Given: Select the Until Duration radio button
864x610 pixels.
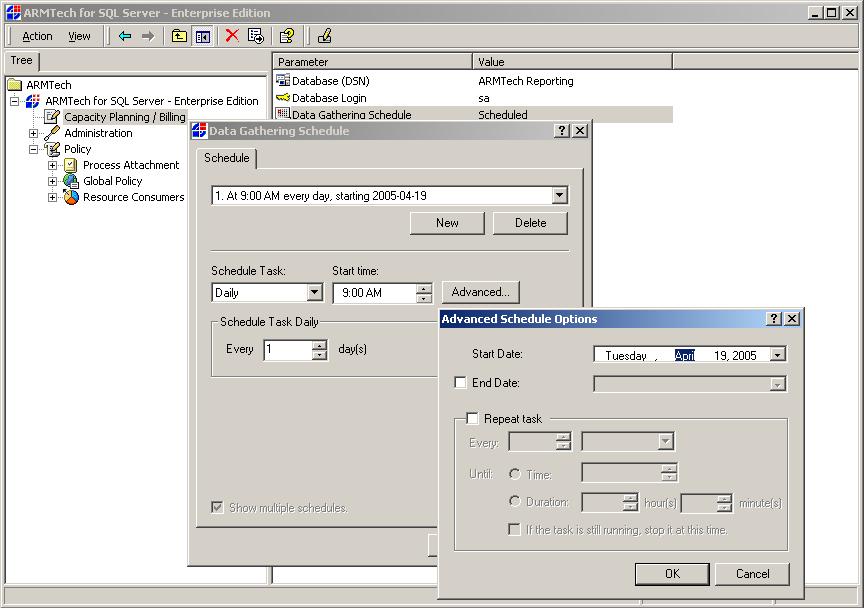Looking at the screenshot, I should (x=515, y=501).
